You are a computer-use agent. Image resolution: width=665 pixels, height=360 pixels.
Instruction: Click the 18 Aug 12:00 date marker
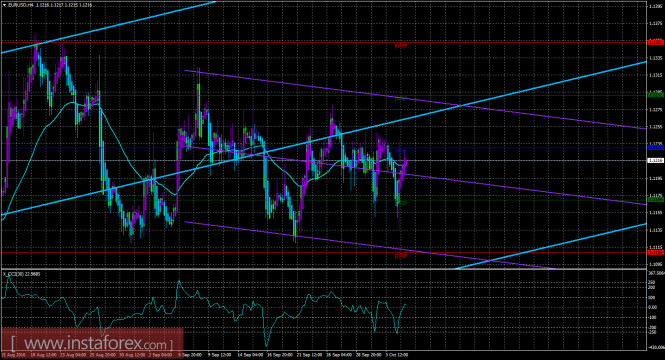point(43,354)
